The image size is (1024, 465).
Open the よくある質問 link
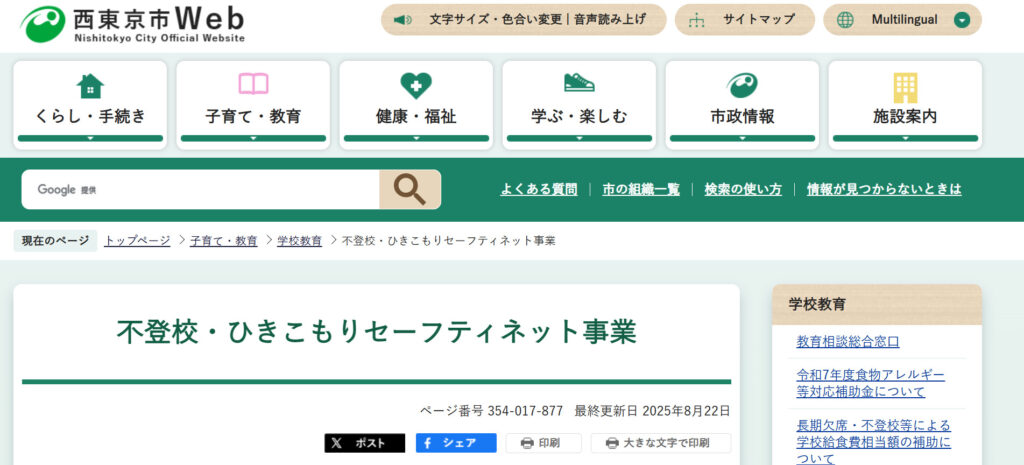click(x=539, y=189)
